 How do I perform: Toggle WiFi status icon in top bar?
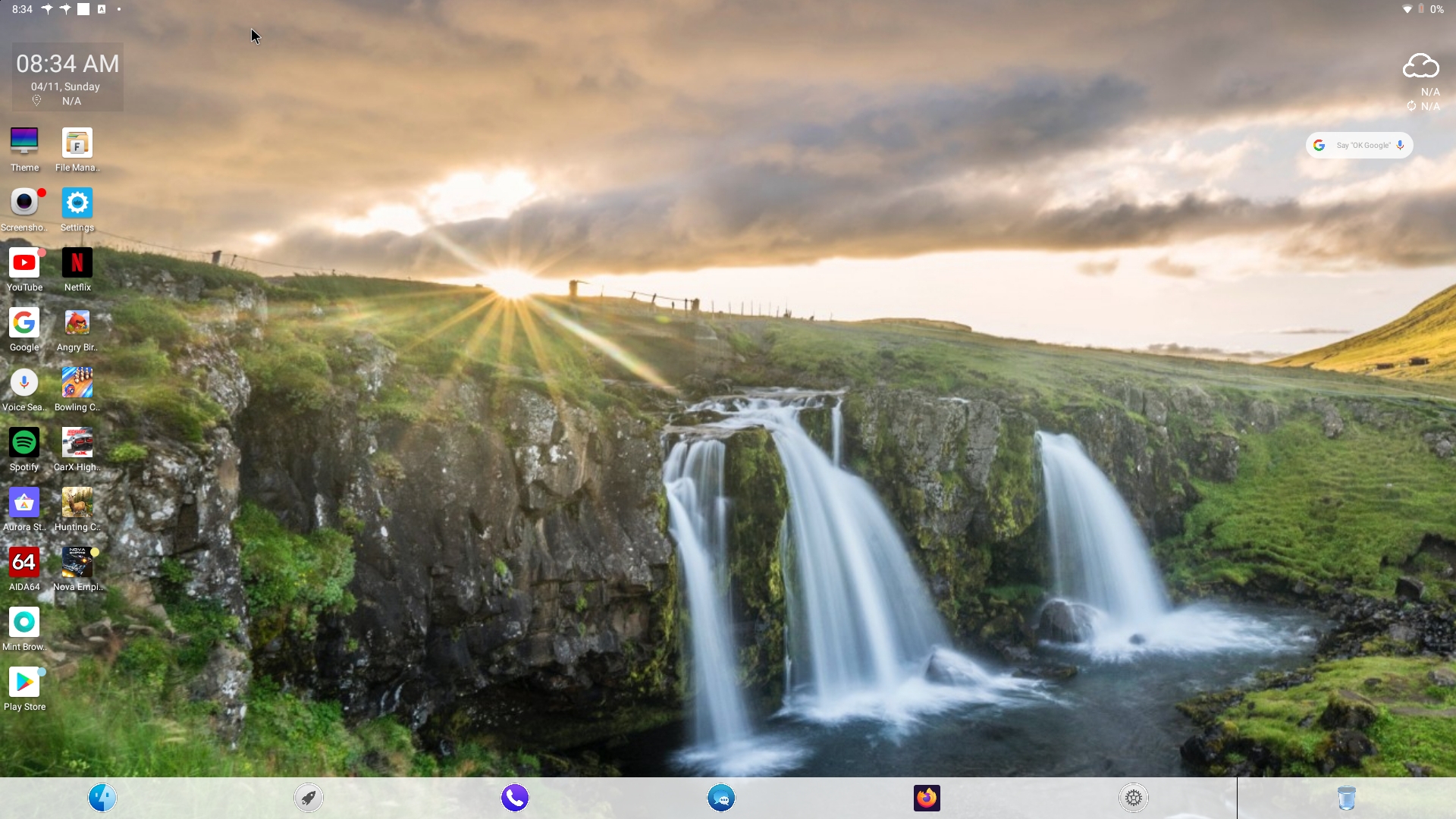coord(1405,9)
